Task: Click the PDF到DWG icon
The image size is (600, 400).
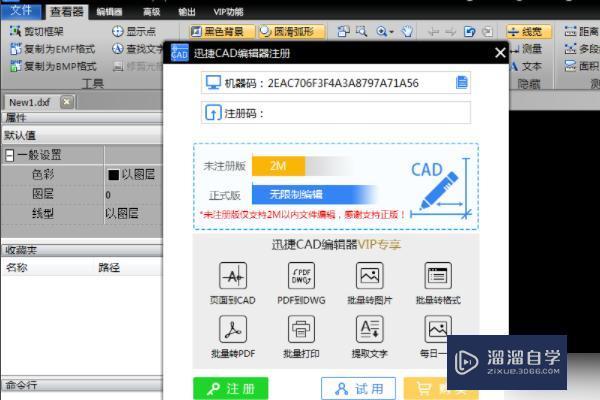Action: coord(302,276)
